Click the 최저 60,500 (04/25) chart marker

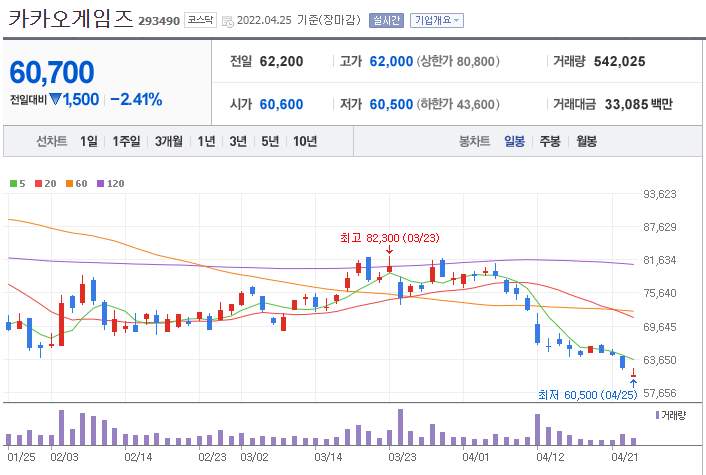(588, 395)
